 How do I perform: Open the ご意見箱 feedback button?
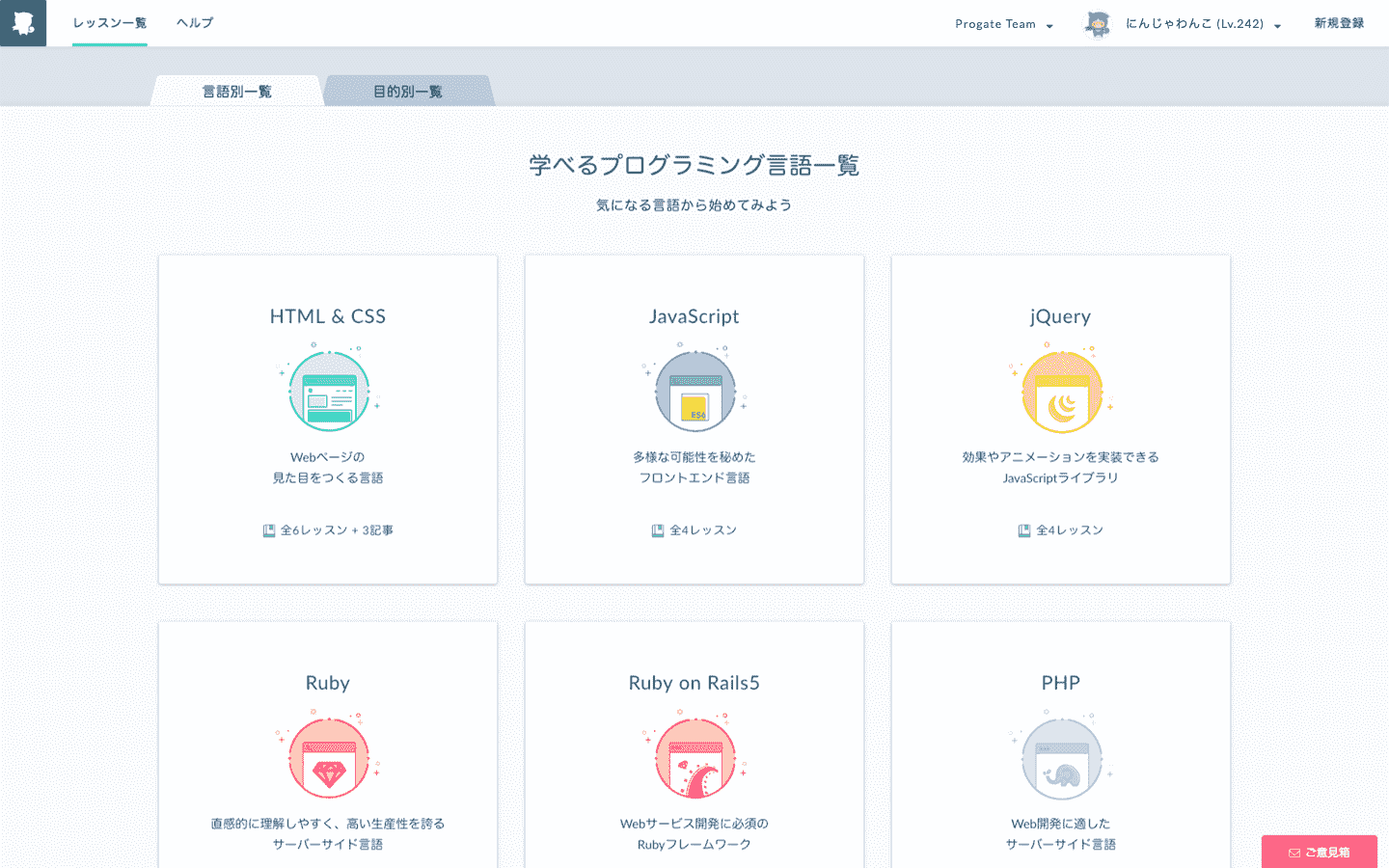pos(1319,852)
